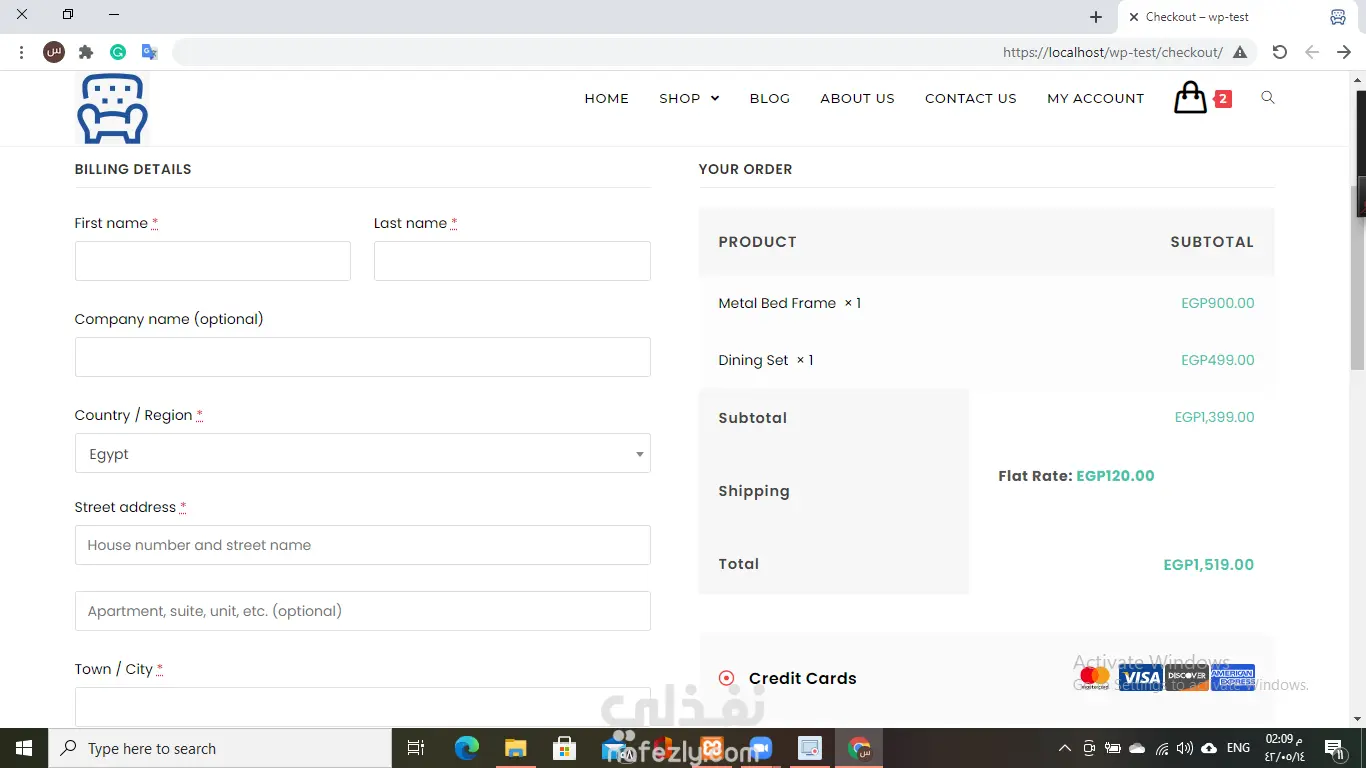Click the taskbar search box
The height and width of the screenshot is (768, 1366).
220,748
